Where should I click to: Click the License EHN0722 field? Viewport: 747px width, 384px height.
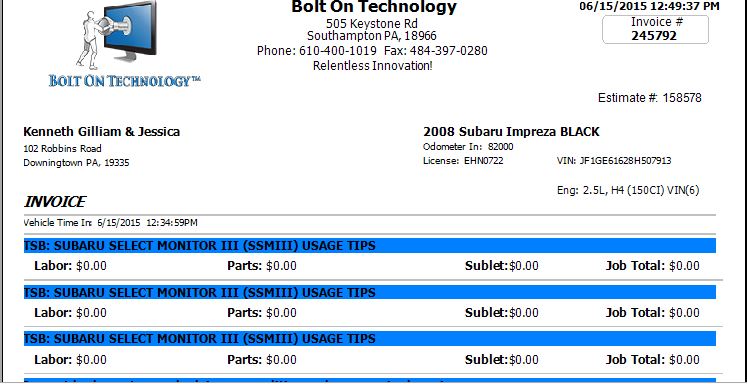[x=463, y=161]
